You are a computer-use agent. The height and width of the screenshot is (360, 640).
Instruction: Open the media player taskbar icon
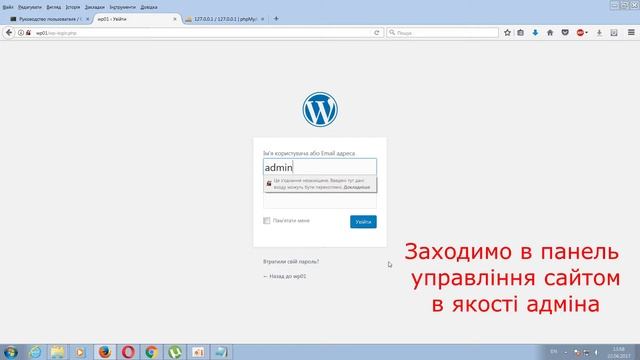click(80, 352)
